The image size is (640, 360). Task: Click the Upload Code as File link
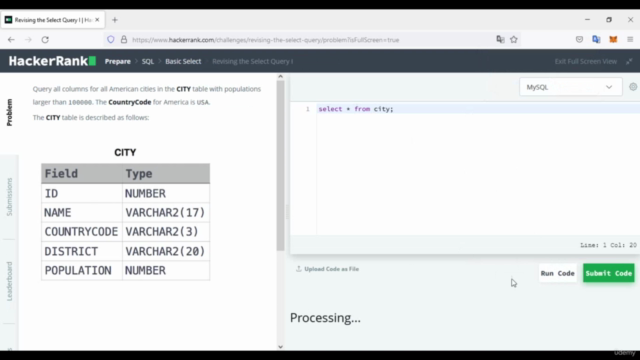pos(331,269)
